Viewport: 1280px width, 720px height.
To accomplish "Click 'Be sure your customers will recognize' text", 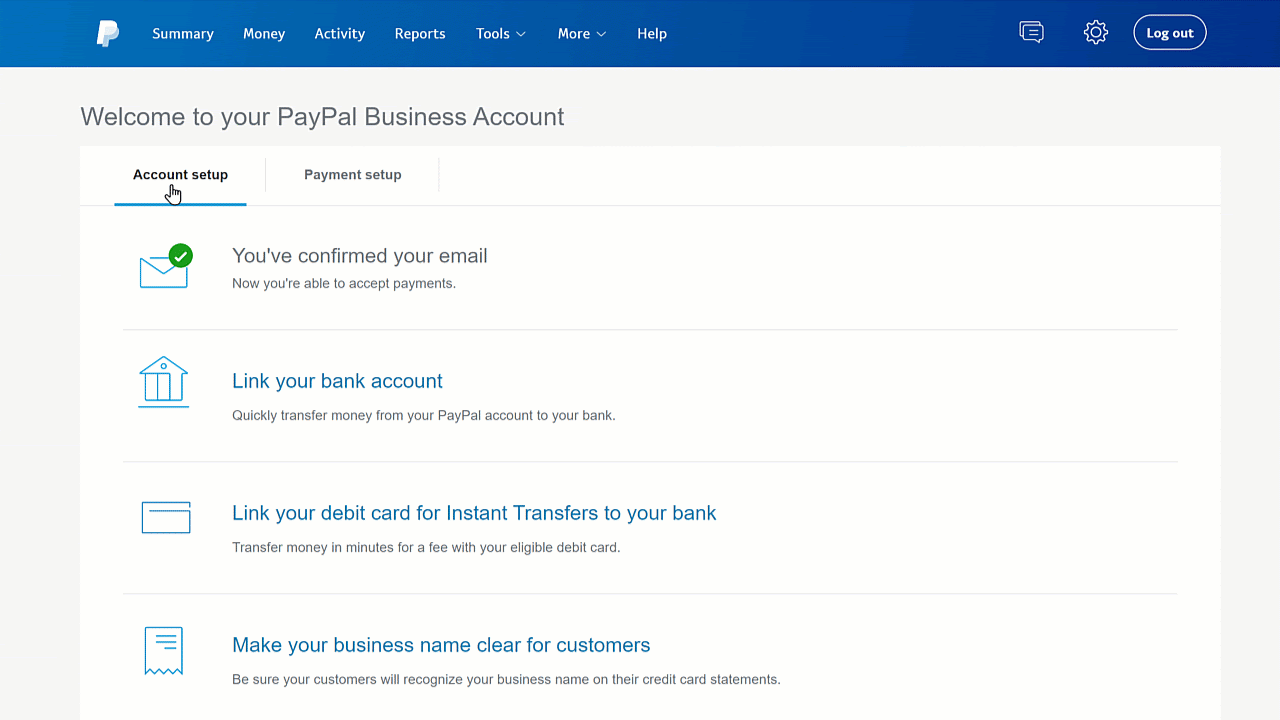I will (x=506, y=679).
